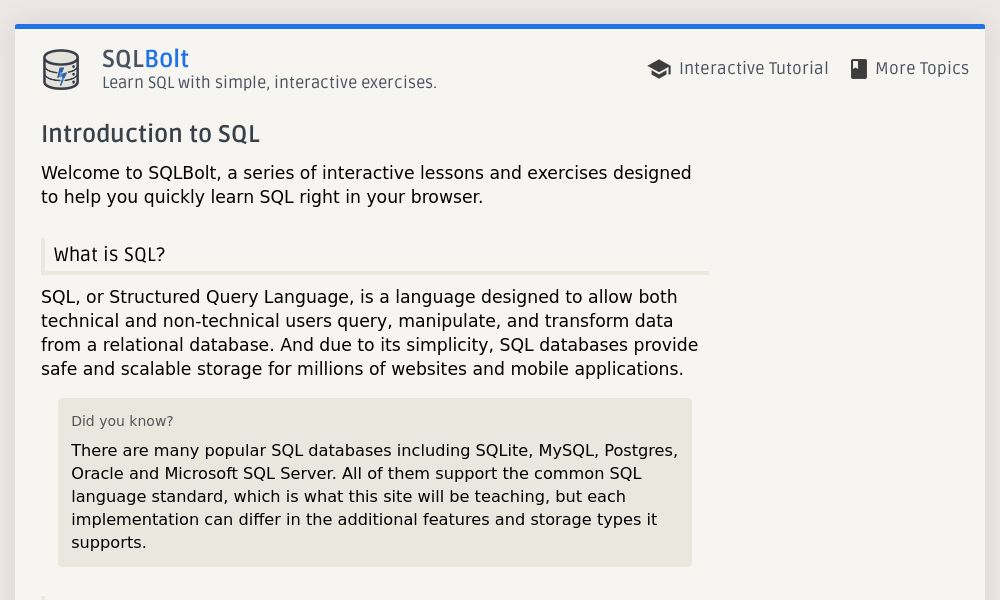Click the book icon beside More Topics
1000x600 pixels.
[858, 68]
